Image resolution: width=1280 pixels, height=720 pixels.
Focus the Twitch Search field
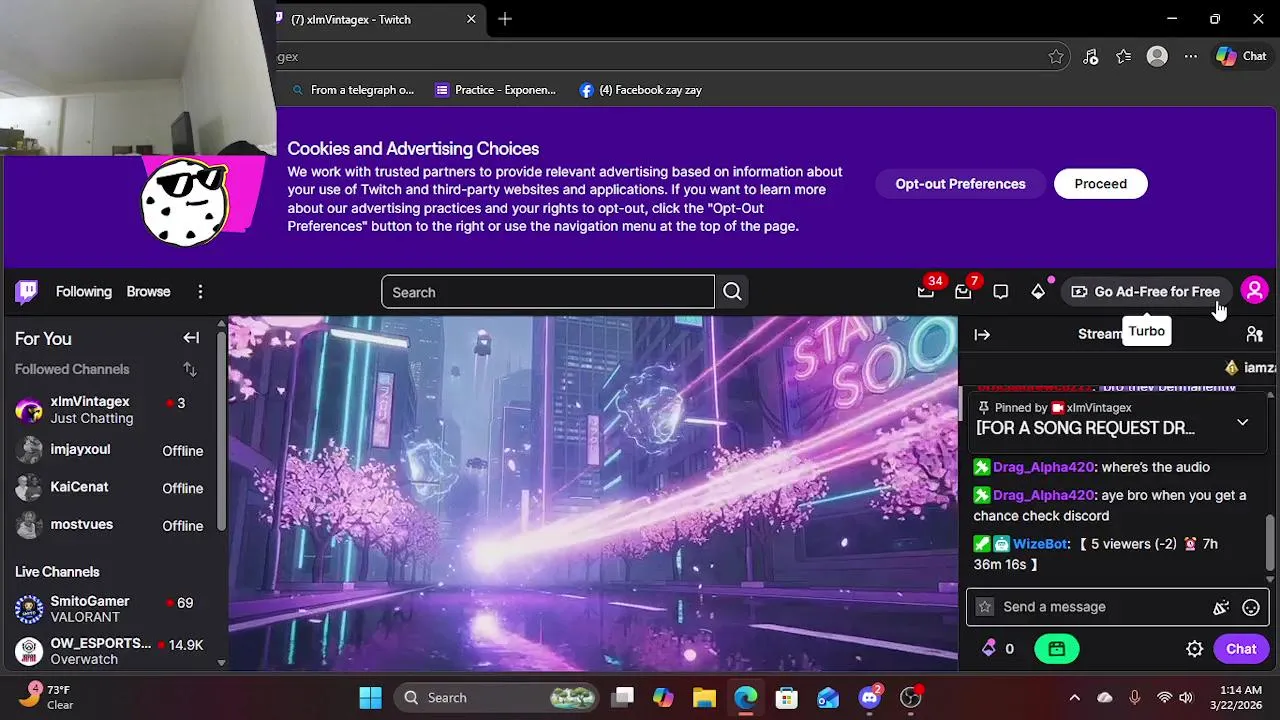click(x=548, y=292)
